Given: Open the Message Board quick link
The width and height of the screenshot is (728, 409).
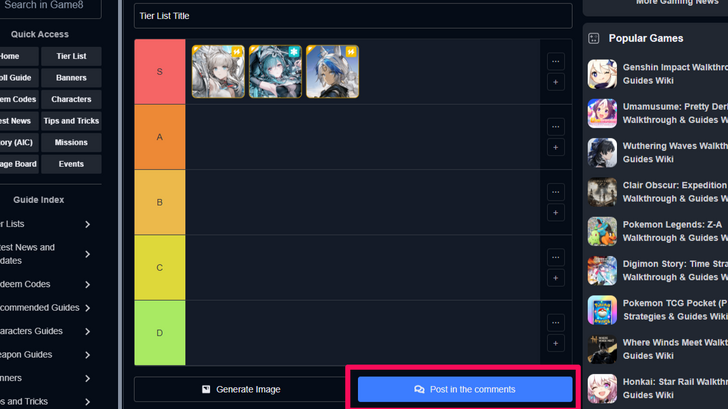Looking at the screenshot, I should point(19,164).
